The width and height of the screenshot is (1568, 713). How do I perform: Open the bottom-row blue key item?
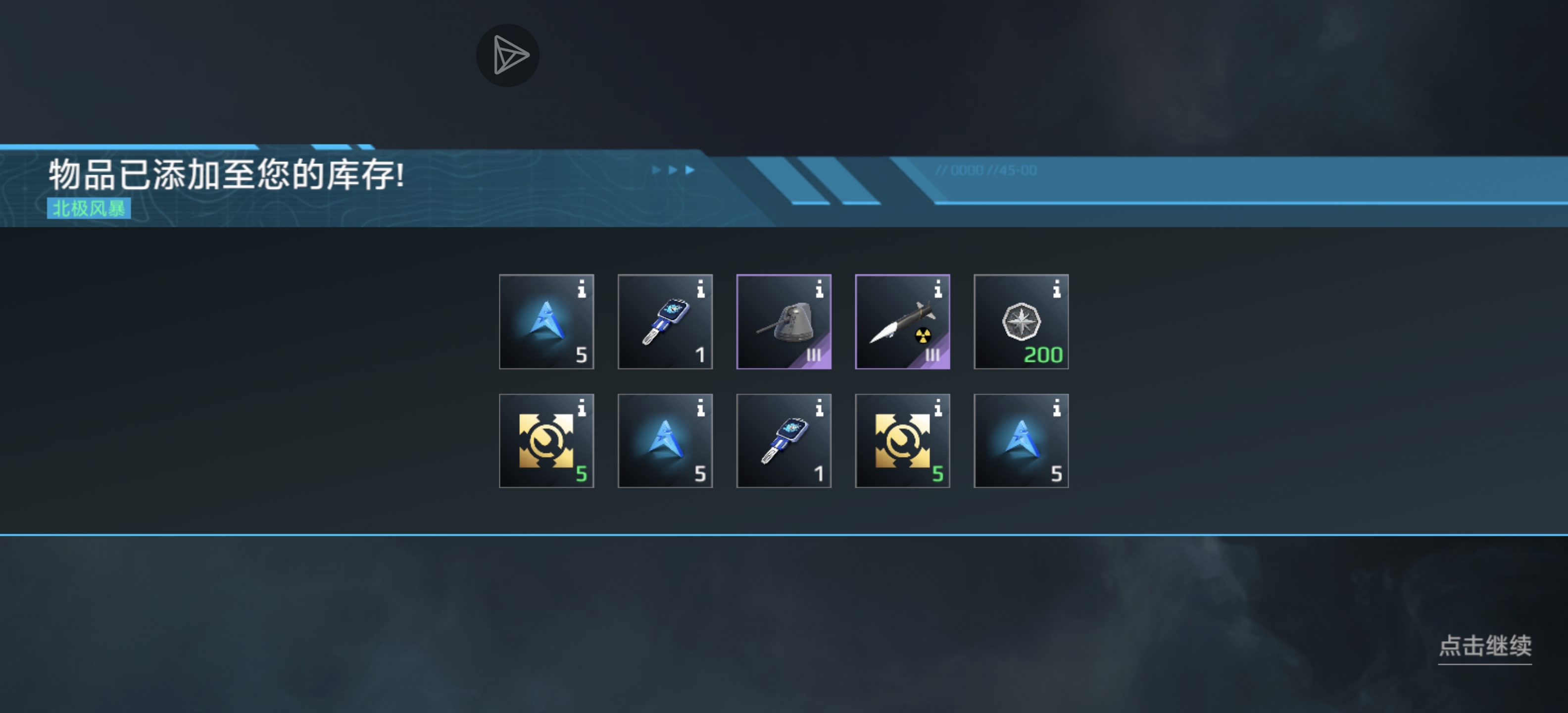coord(784,440)
